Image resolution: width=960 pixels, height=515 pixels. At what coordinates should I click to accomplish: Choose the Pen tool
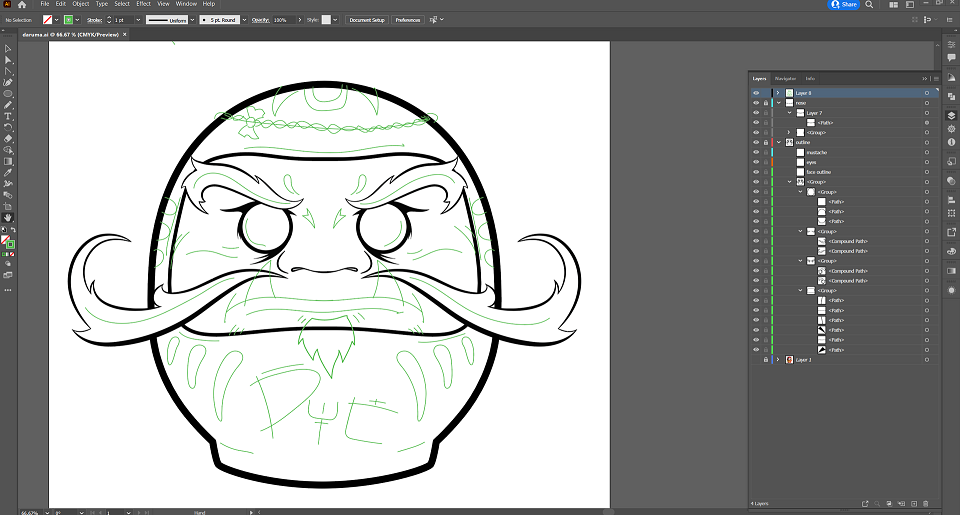pos(8,83)
